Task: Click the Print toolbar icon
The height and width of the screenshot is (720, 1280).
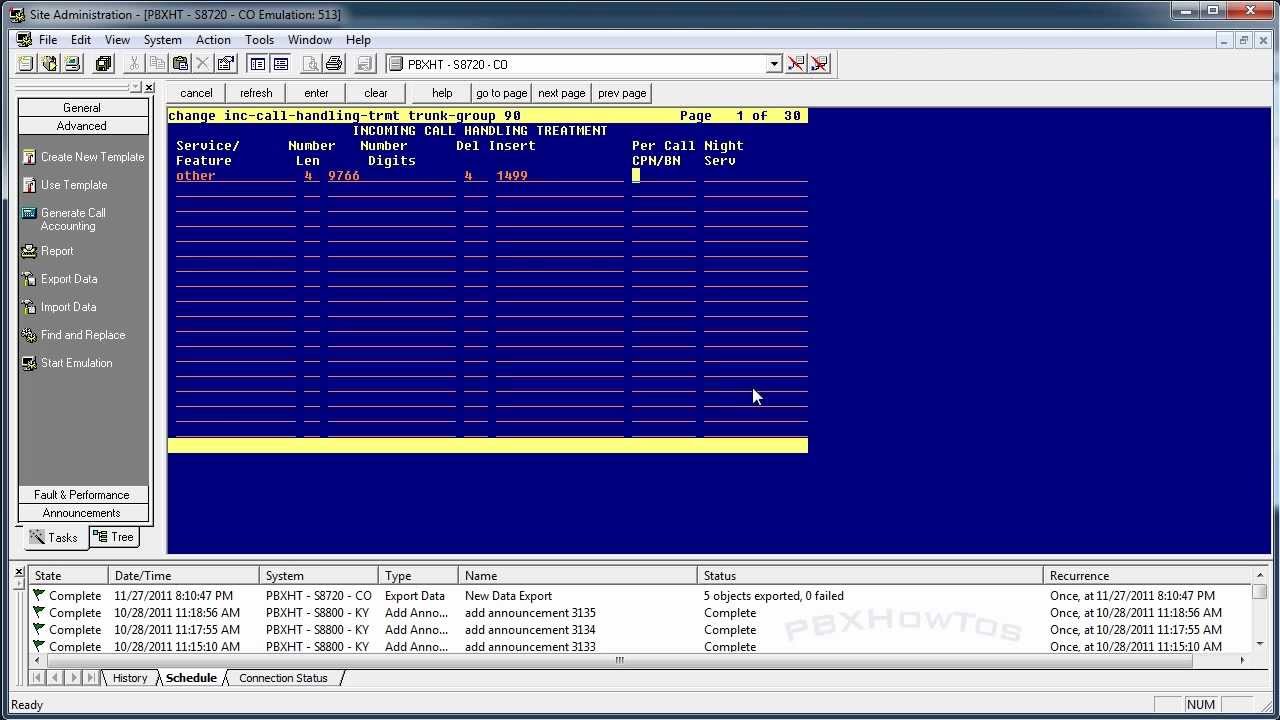Action: (x=334, y=64)
